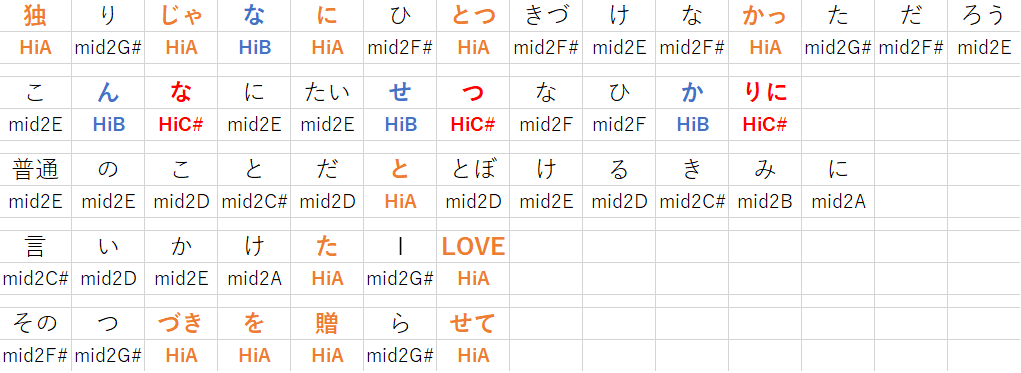Click the HiA note under せて
Viewport: 1021px width, 373px height.
pyautogui.click(x=473, y=355)
